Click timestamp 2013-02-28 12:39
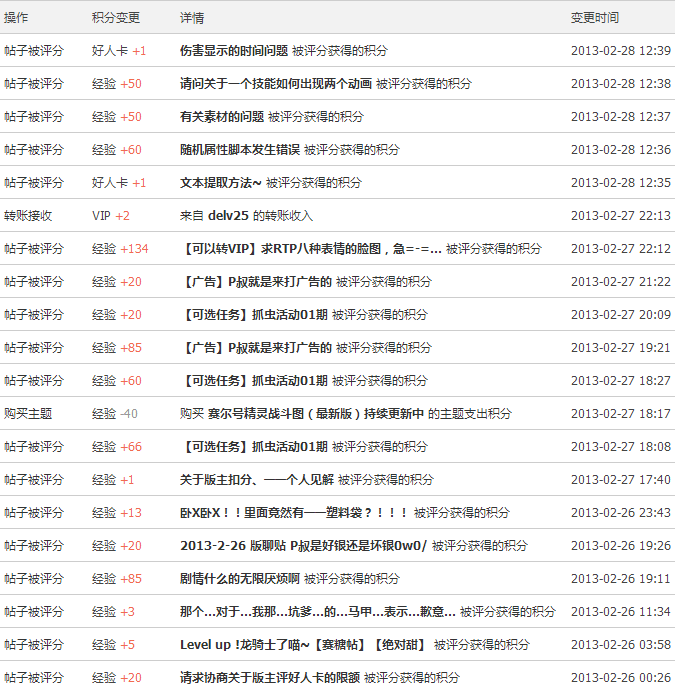This screenshot has width=676, height=693. click(621, 51)
